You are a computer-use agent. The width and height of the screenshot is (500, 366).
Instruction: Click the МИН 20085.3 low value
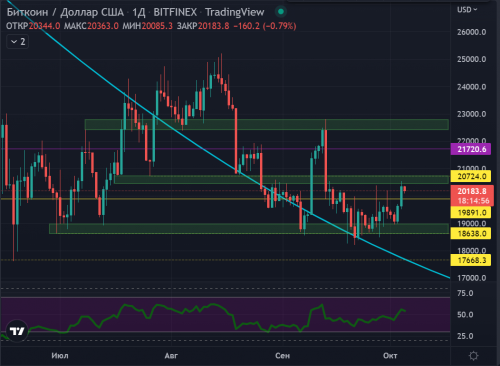click(147, 26)
